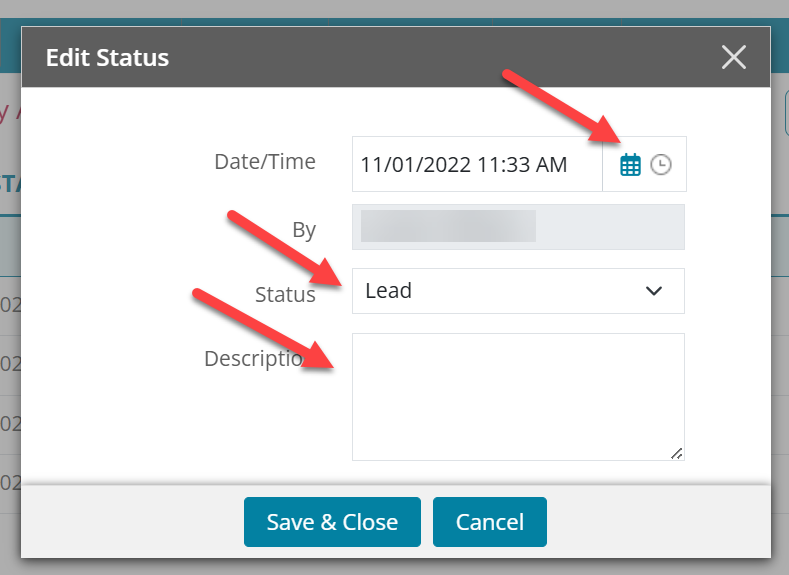Click the dimmed background page above the dialog
This screenshot has height=575, width=789.
(x=394, y=9)
